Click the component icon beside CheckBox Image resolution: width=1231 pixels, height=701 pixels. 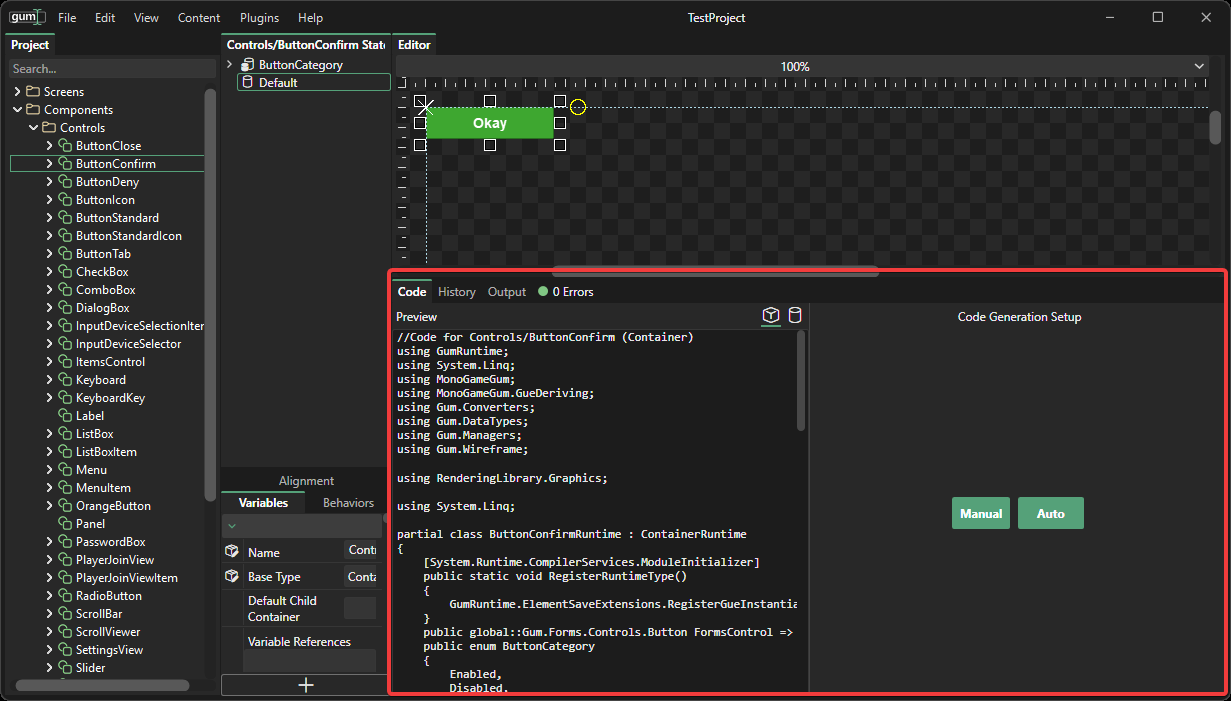point(65,272)
